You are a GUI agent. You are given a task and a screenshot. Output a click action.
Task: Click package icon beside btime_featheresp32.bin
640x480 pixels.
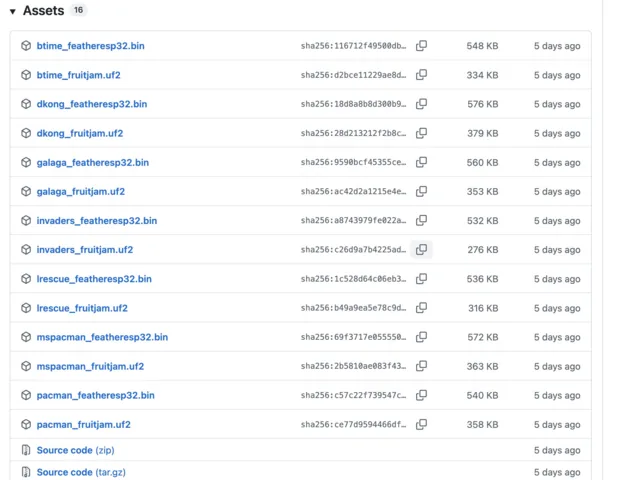coord(26,46)
